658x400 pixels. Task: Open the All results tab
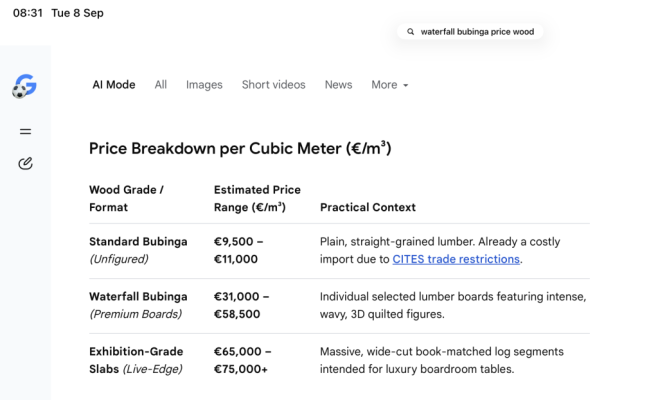pyautogui.click(x=161, y=85)
